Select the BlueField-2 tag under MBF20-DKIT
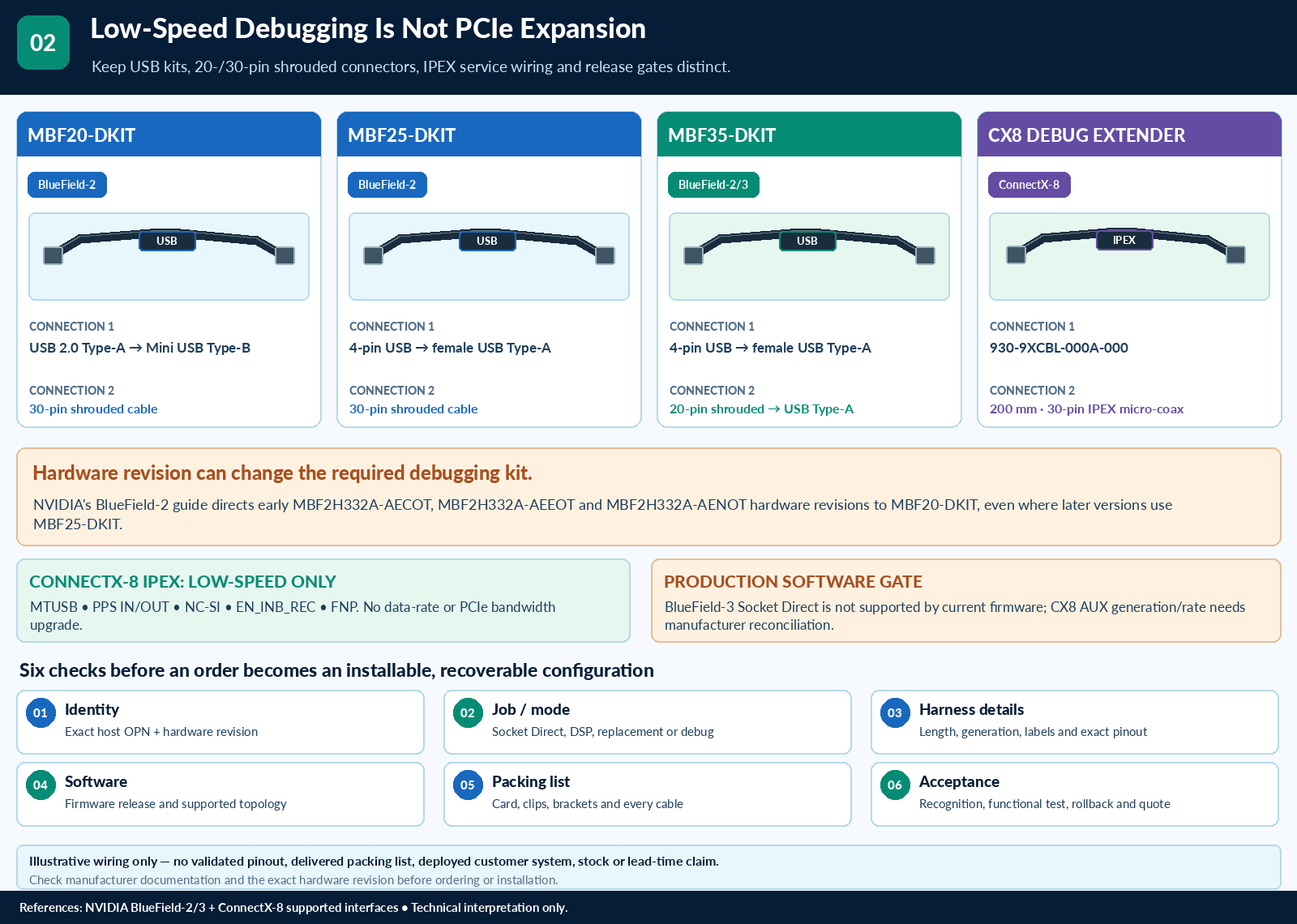Image resolution: width=1297 pixels, height=924 pixels. point(67,185)
